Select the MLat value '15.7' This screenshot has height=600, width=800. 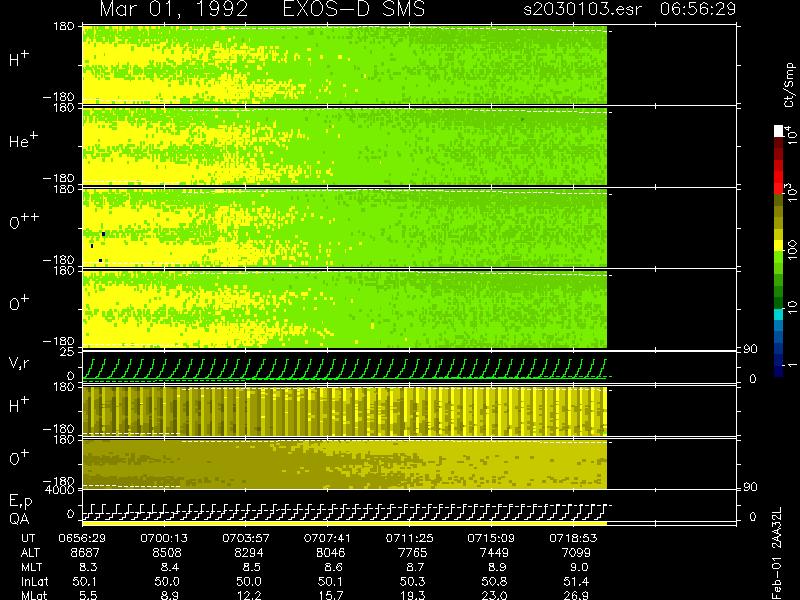[x=330, y=595]
